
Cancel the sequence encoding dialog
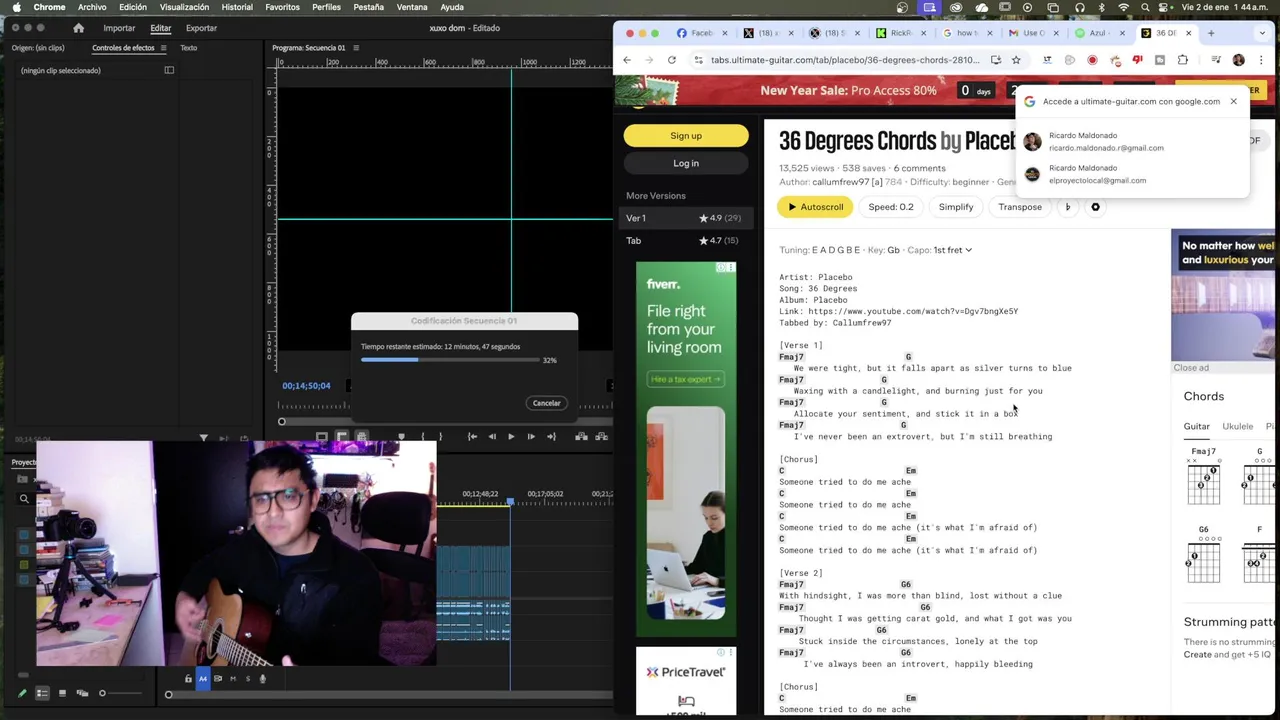point(546,403)
